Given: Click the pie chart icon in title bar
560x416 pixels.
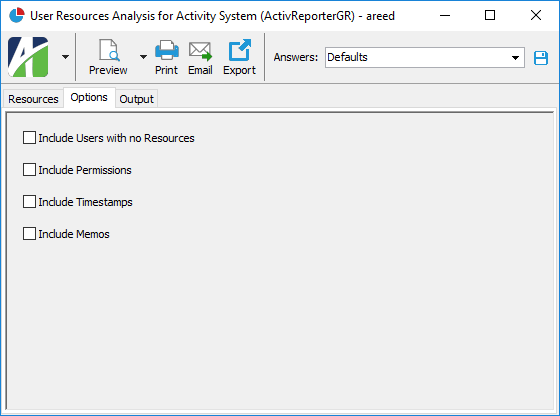Looking at the screenshot, I should (x=16, y=15).
